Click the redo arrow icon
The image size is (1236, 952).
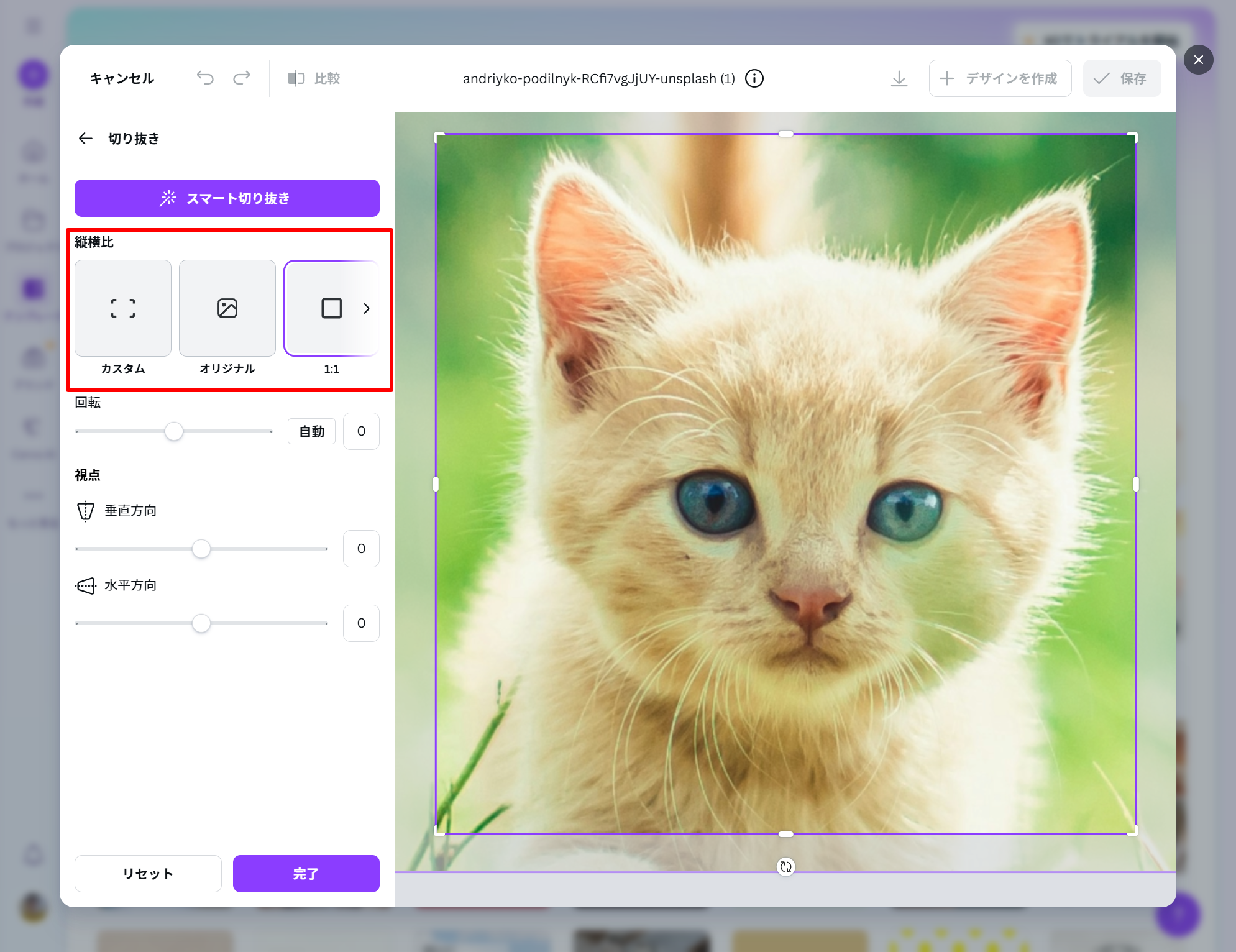point(241,78)
